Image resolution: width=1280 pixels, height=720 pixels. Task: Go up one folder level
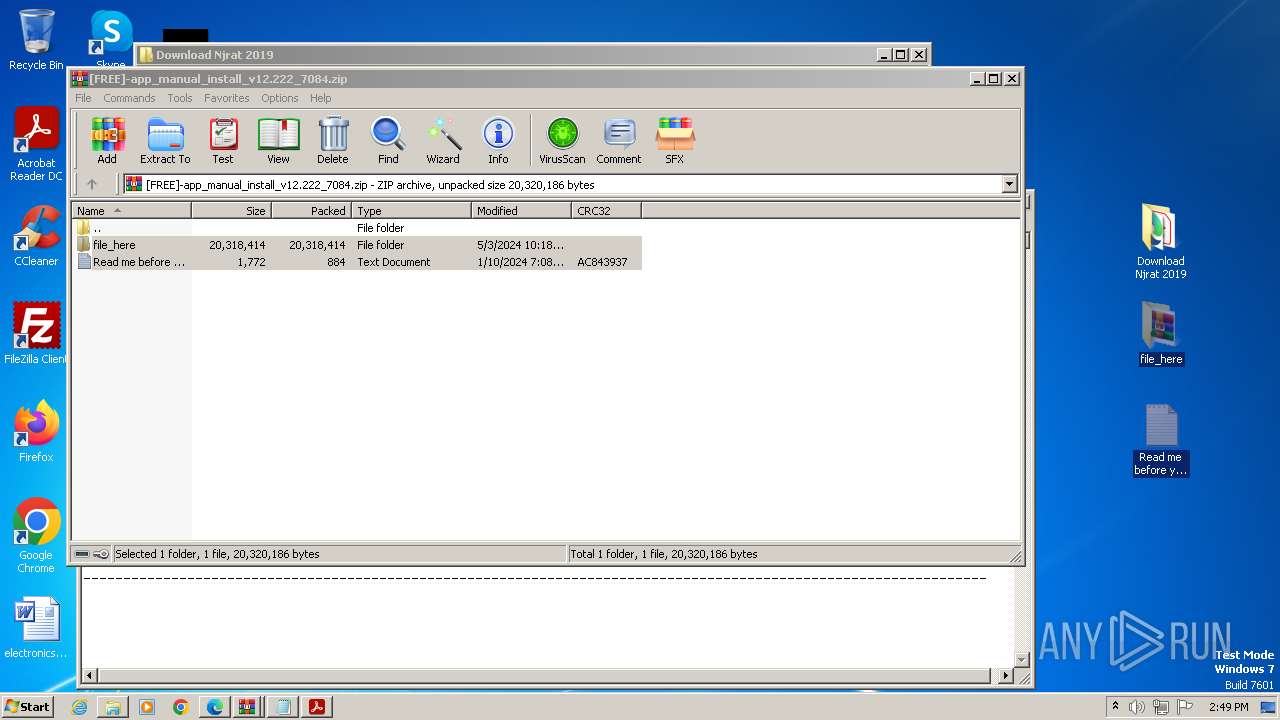click(92, 184)
